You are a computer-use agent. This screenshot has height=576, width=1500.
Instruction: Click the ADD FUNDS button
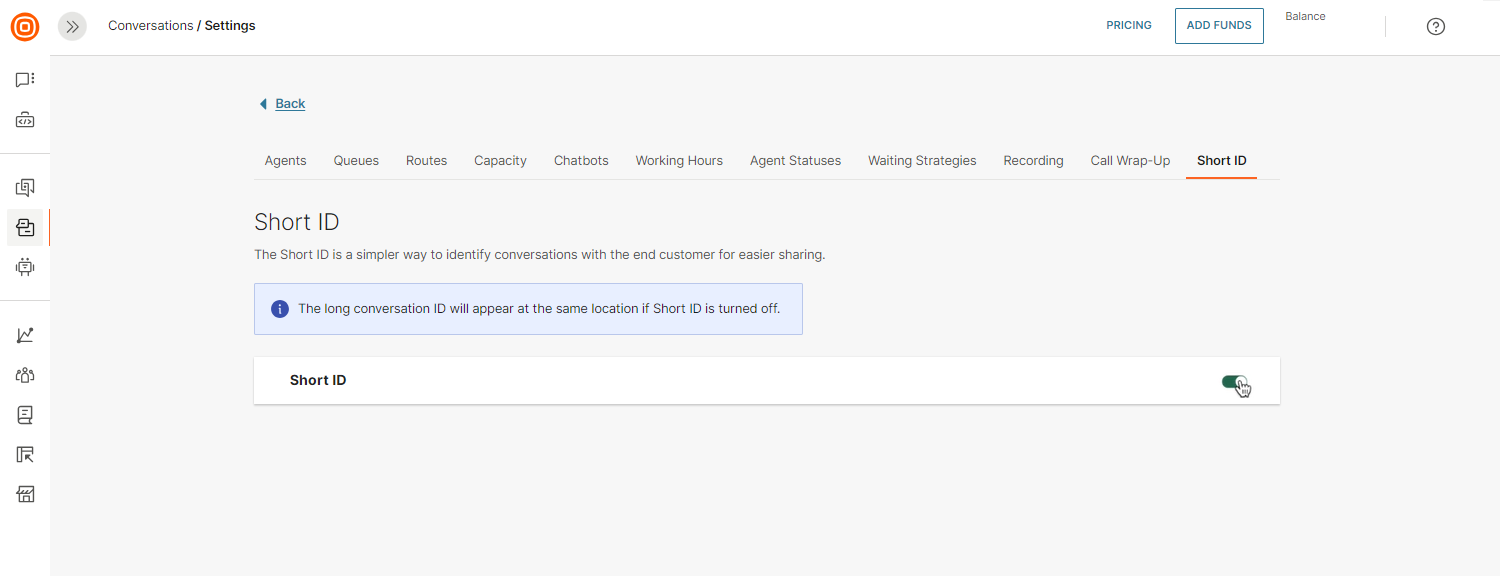tap(1219, 26)
